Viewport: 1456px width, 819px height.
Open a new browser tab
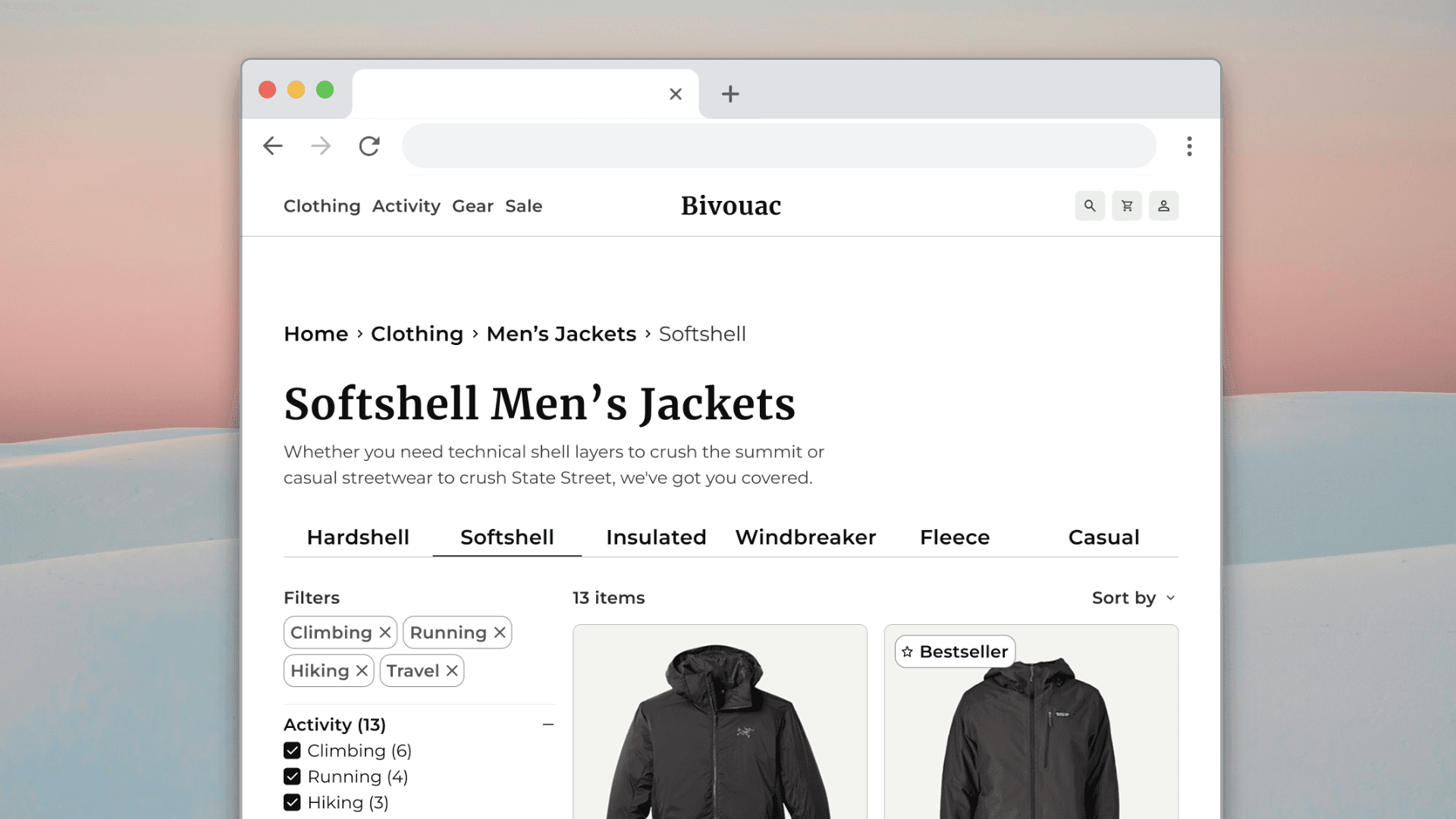pos(730,93)
